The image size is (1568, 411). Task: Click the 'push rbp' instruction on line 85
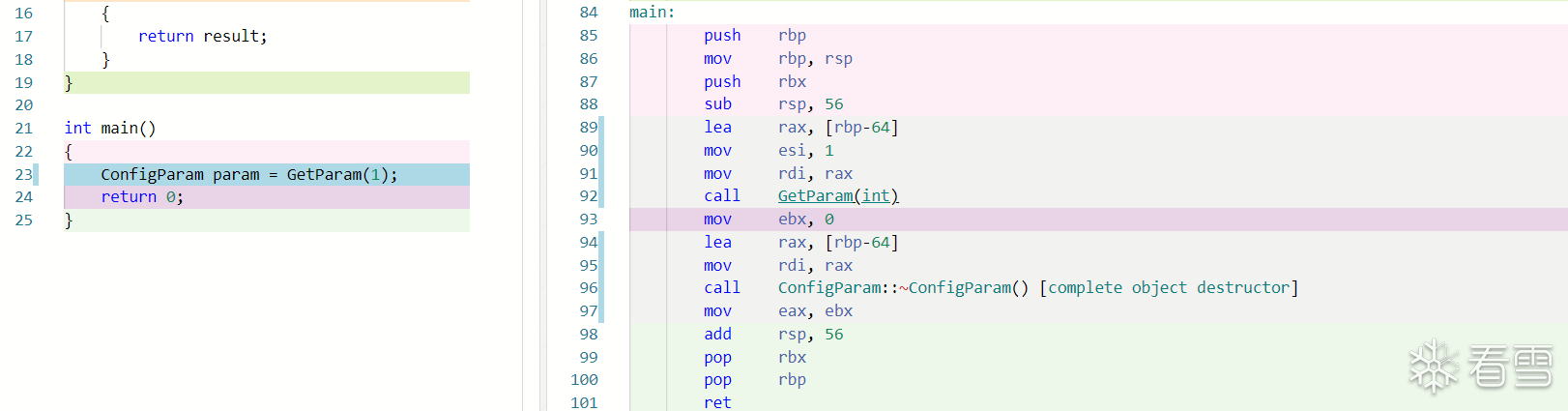(754, 36)
